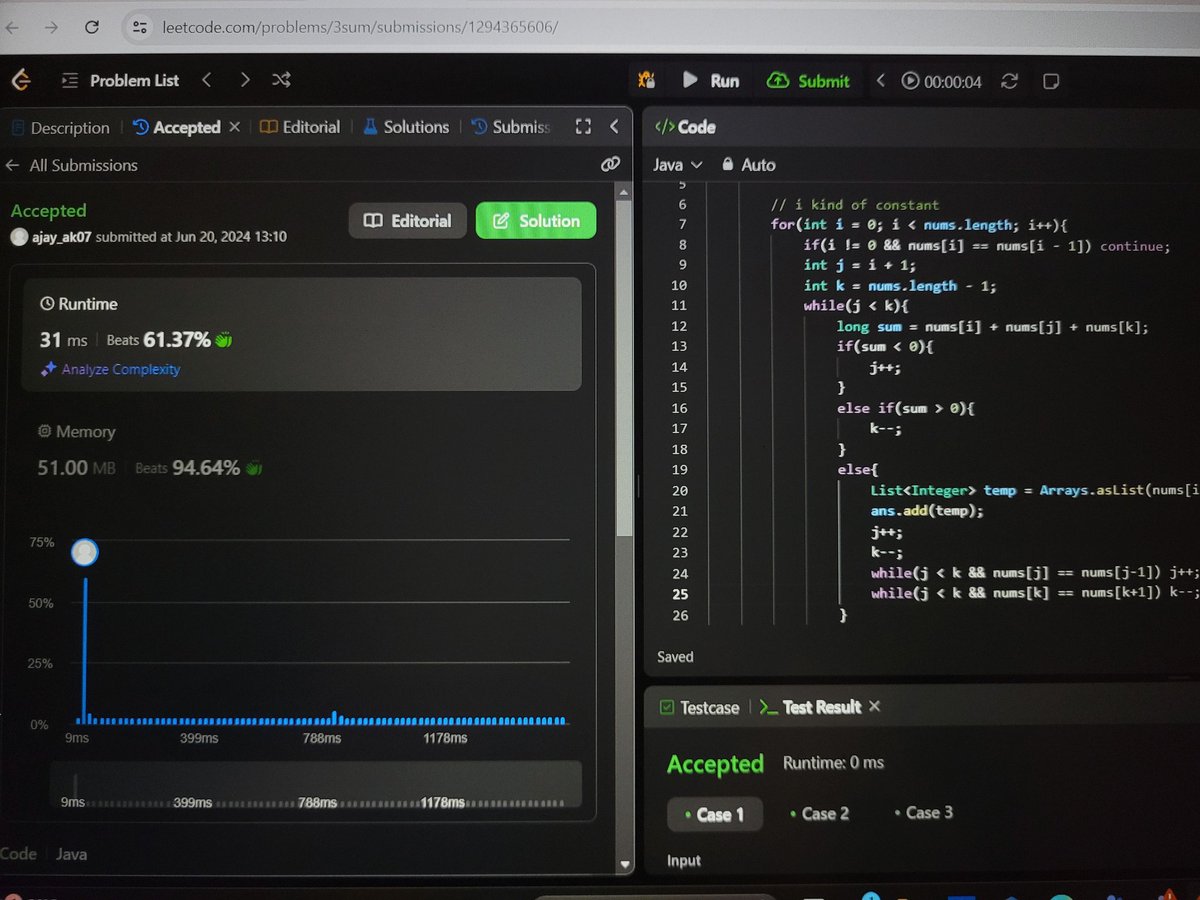Run the code
This screenshot has width=1200, height=900.
(711, 81)
